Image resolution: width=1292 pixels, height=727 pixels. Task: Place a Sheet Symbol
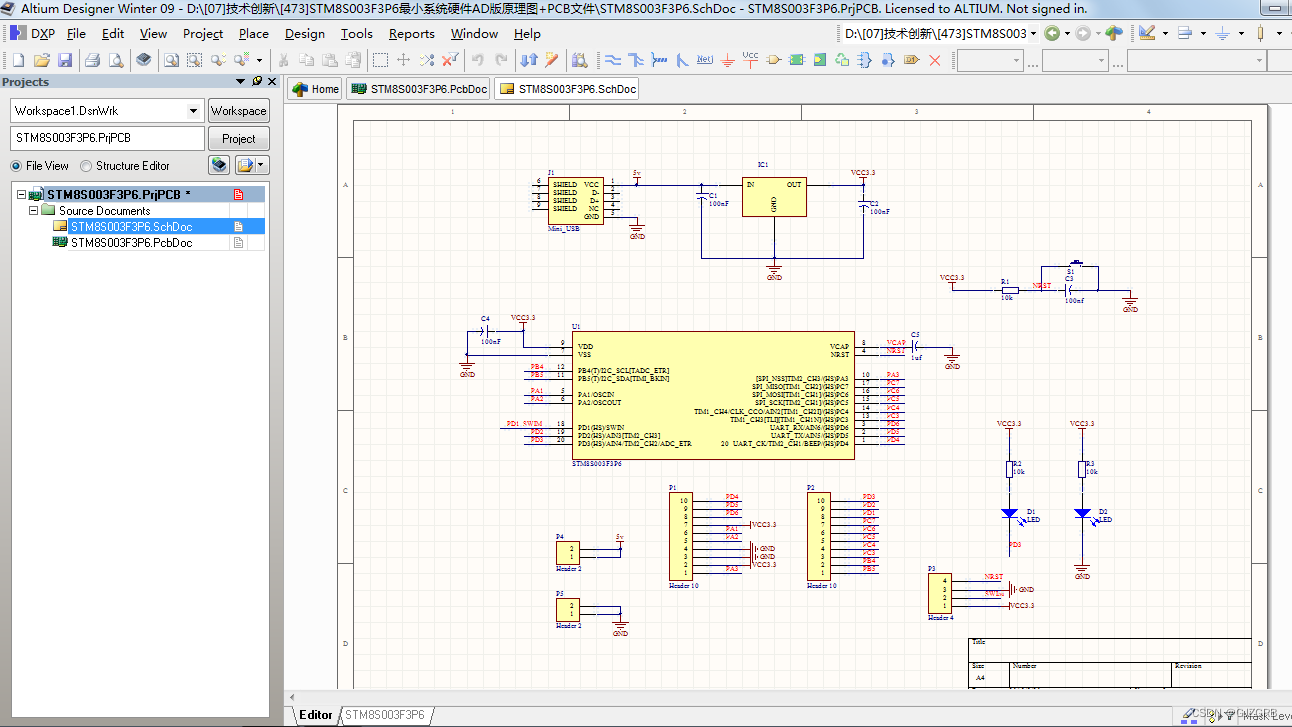point(796,60)
